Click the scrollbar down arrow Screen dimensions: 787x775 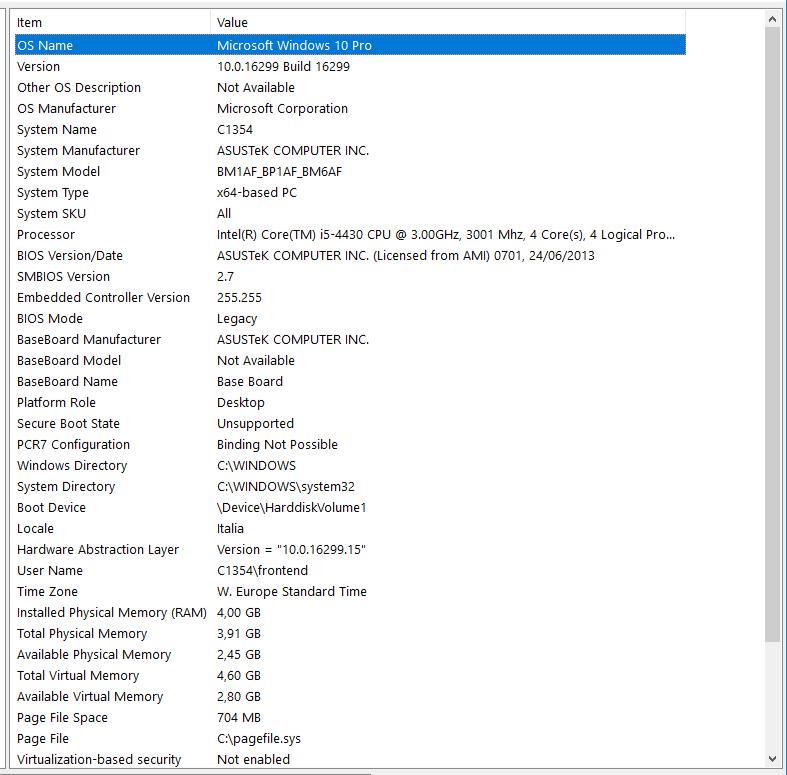[x=772, y=759]
